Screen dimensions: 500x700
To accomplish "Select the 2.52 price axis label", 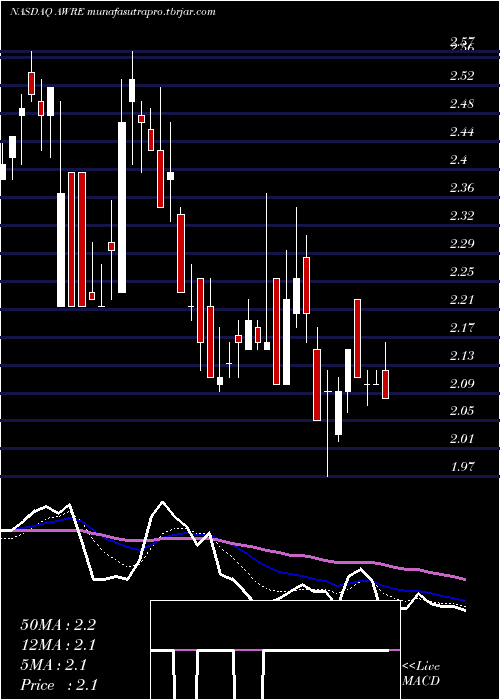I will pos(462,75).
